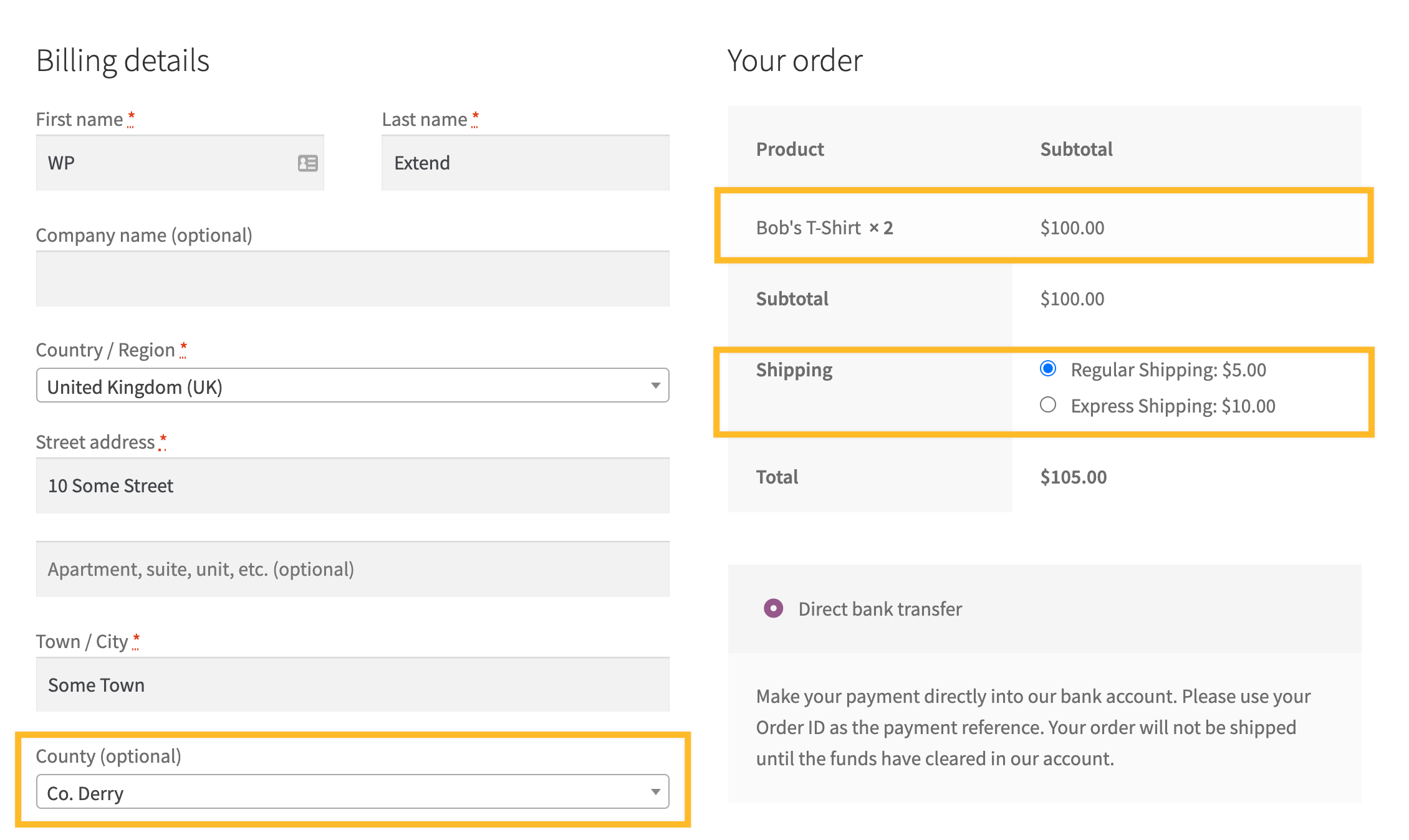Click the Apartment, suite, unit field

point(353,568)
